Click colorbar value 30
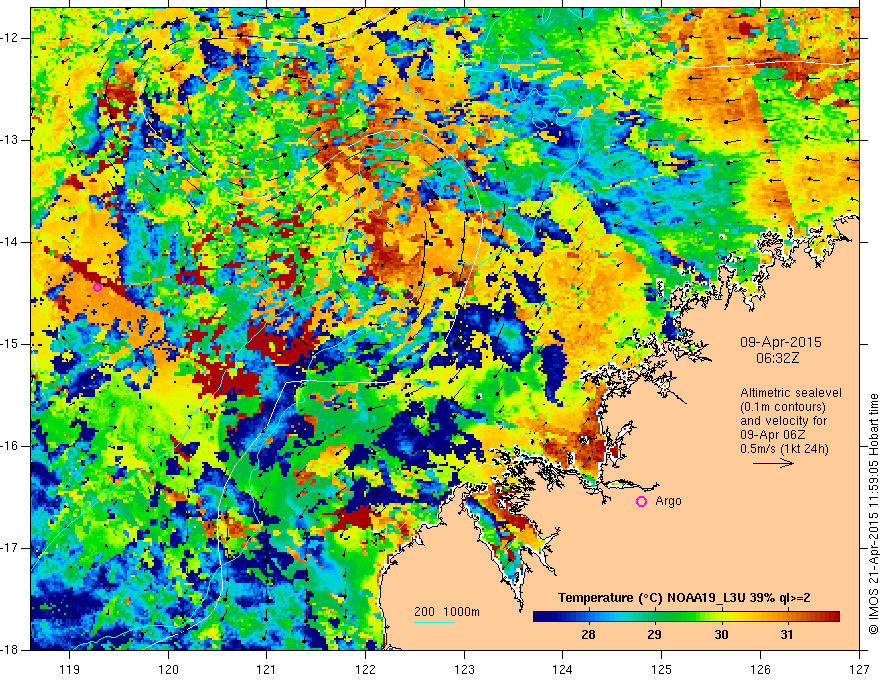 [x=721, y=635]
